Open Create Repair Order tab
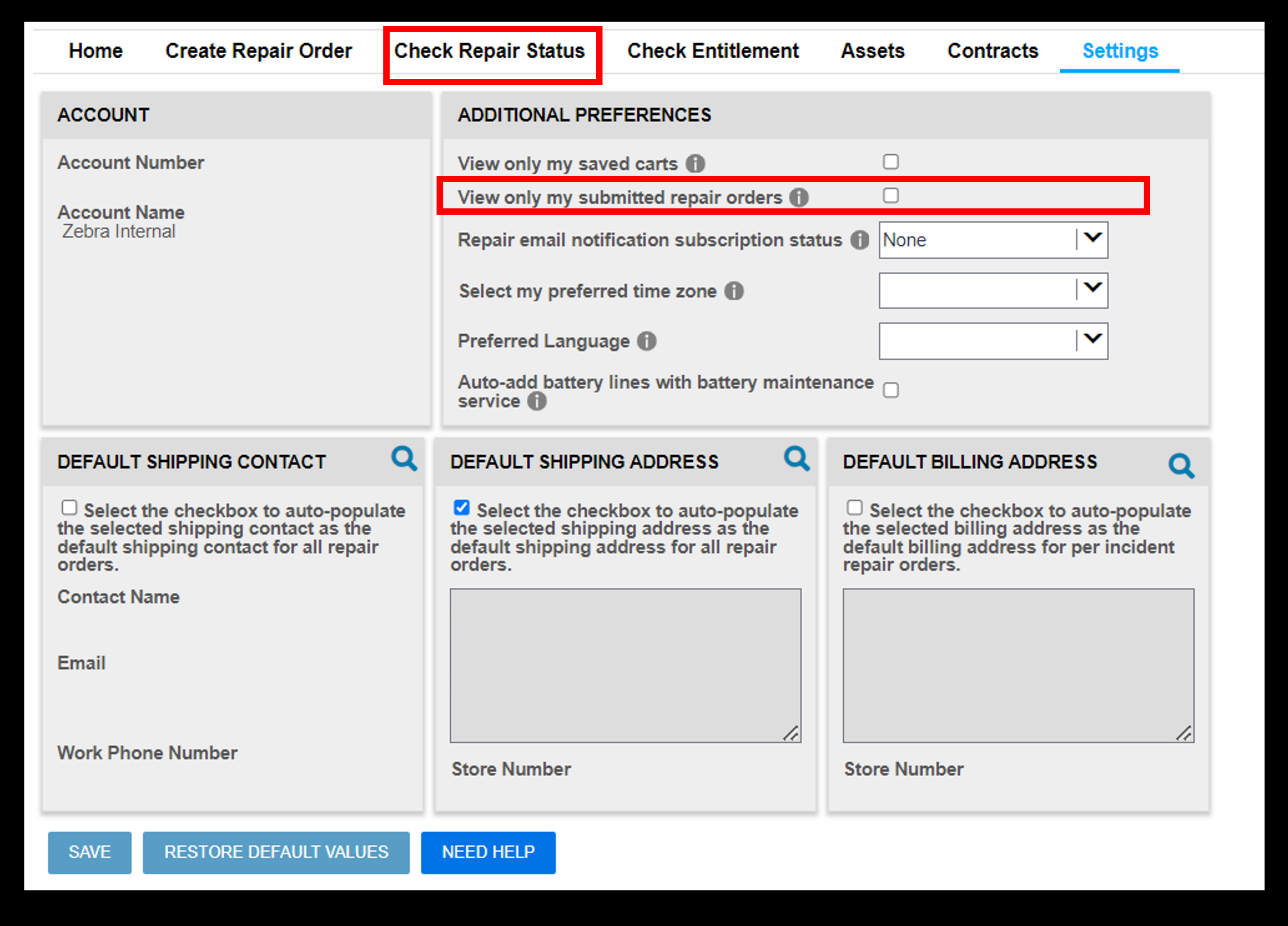Screen dimensions: 1288x926 coord(258,51)
